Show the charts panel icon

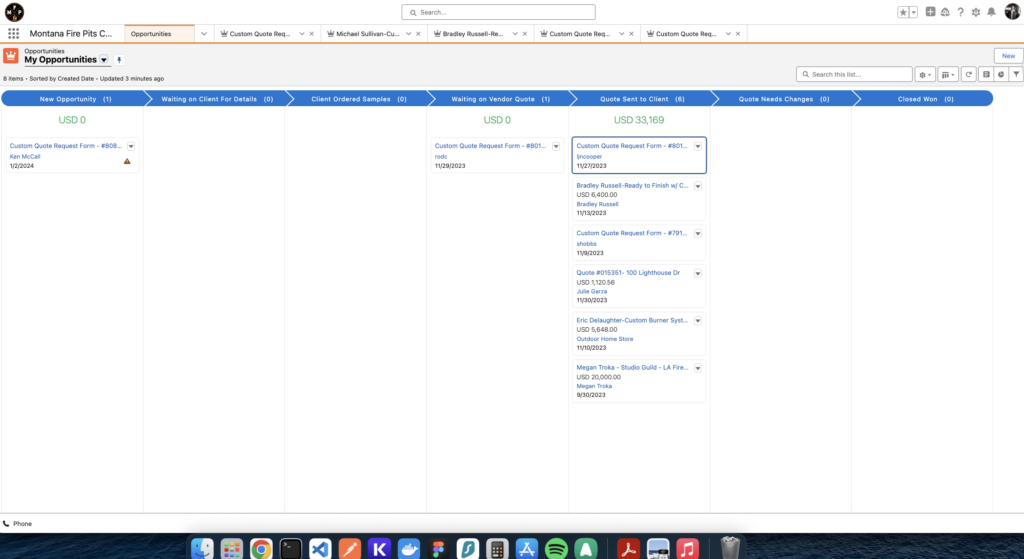click(x=1000, y=74)
